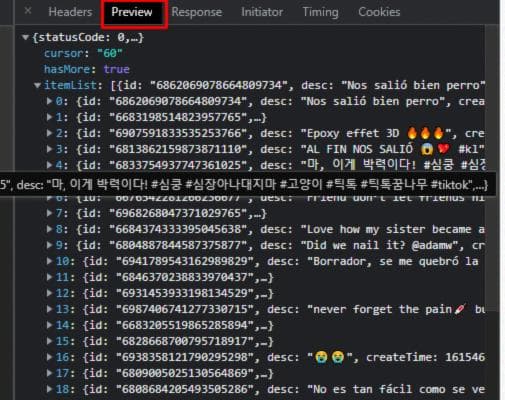Expand item 9 Did we nail it

point(49,245)
